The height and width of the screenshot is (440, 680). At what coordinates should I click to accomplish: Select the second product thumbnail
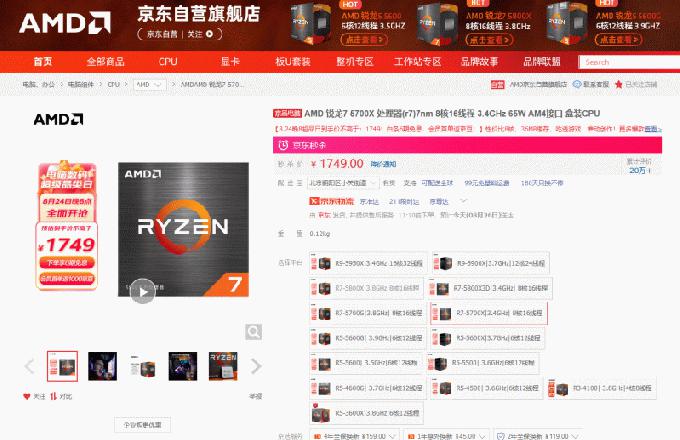(102, 366)
